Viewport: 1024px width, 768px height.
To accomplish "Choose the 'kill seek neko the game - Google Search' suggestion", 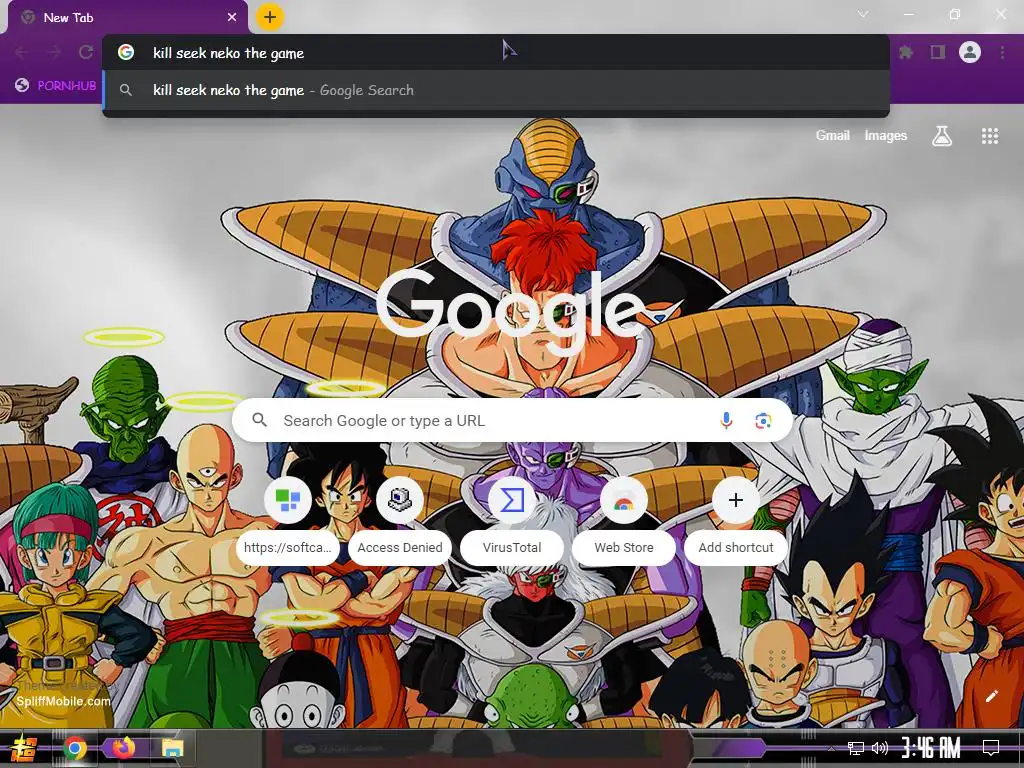I will (496, 90).
